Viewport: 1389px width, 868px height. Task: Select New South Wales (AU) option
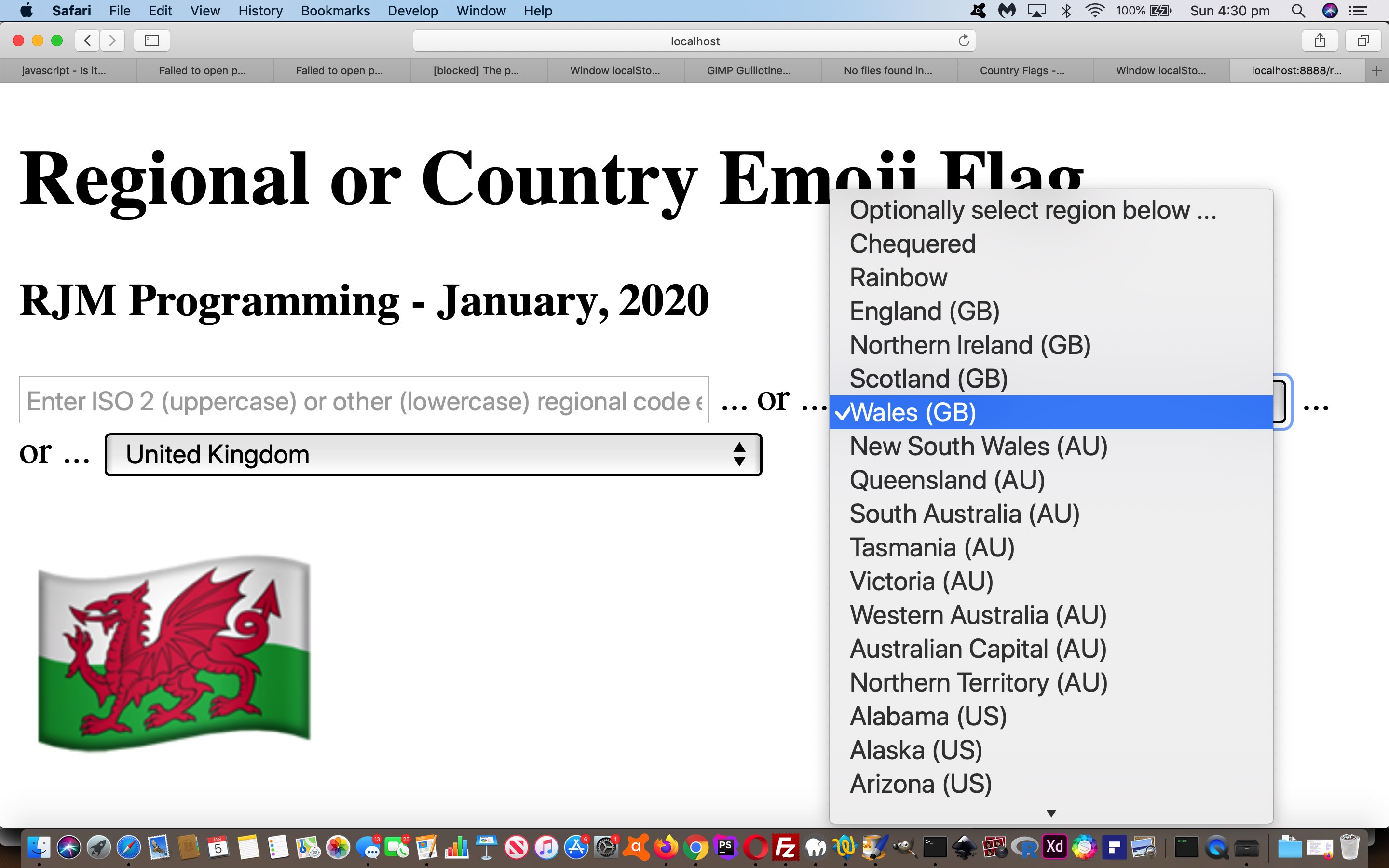coord(977,445)
